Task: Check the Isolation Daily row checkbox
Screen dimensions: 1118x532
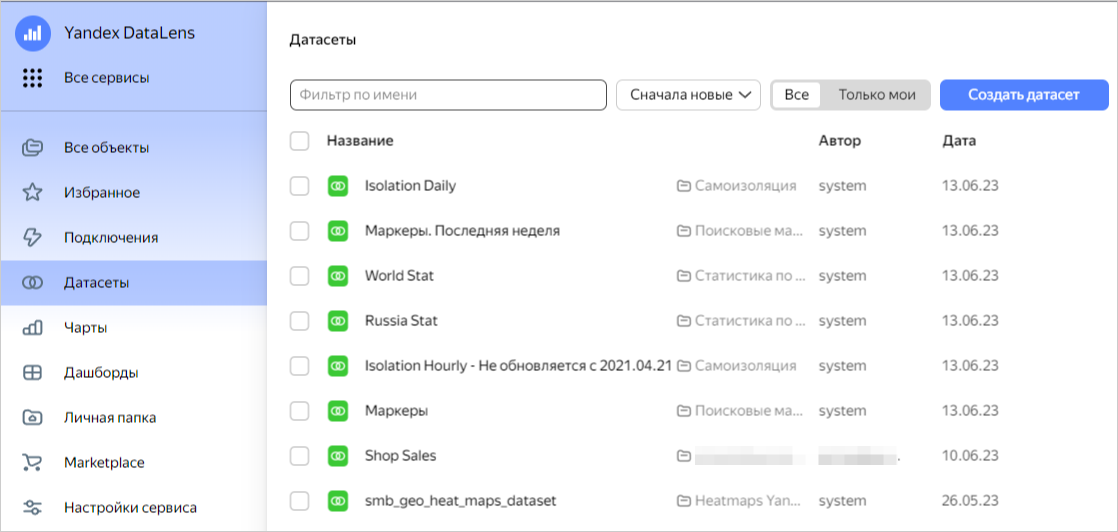Action: 299,186
